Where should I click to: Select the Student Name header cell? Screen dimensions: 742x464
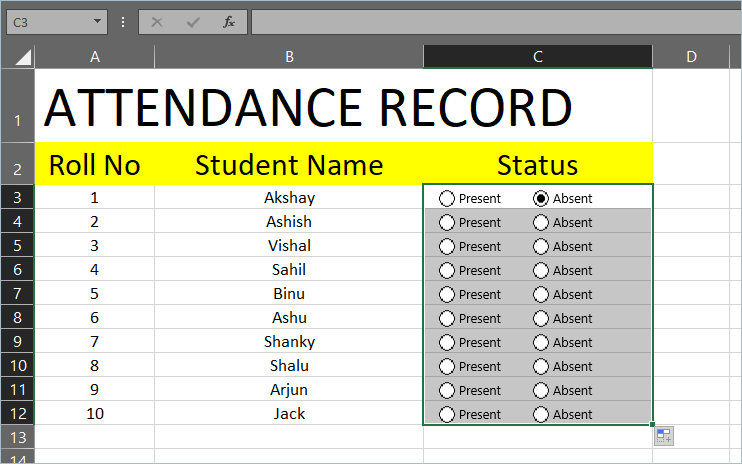coord(289,164)
